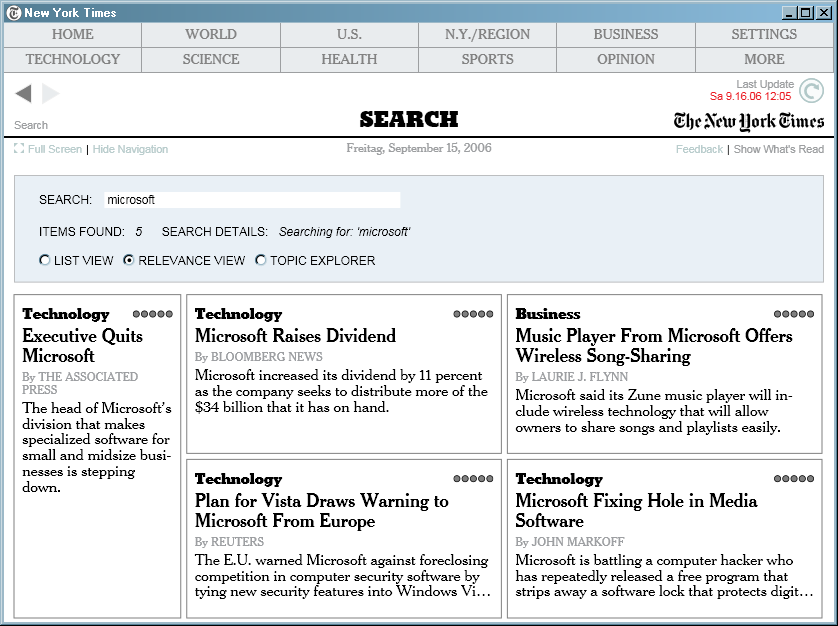
Task: Click relevance dots on Music Player article
Action: (x=794, y=314)
